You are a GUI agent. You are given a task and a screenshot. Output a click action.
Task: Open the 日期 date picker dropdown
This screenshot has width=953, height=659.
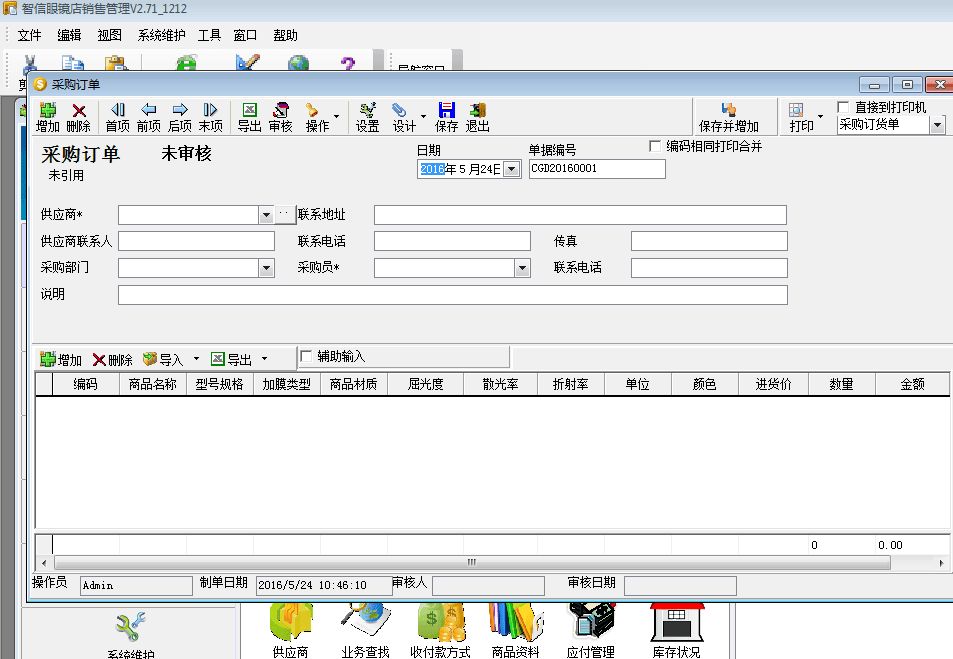click(512, 169)
